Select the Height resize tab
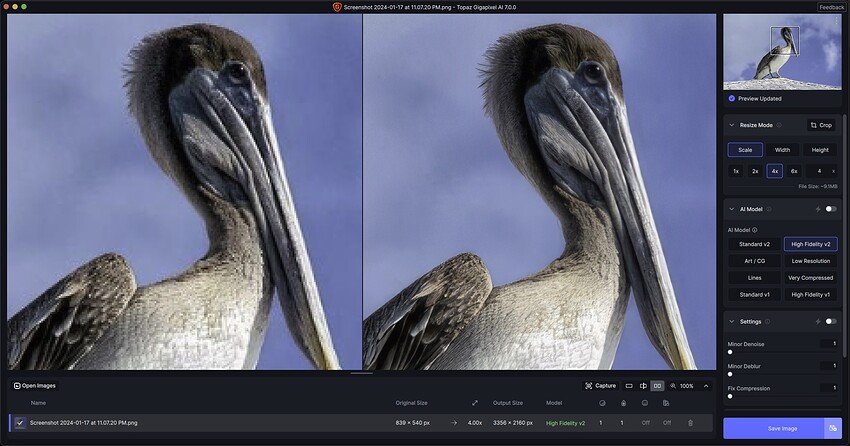This screenshot has width=850, height=446. 819,150
